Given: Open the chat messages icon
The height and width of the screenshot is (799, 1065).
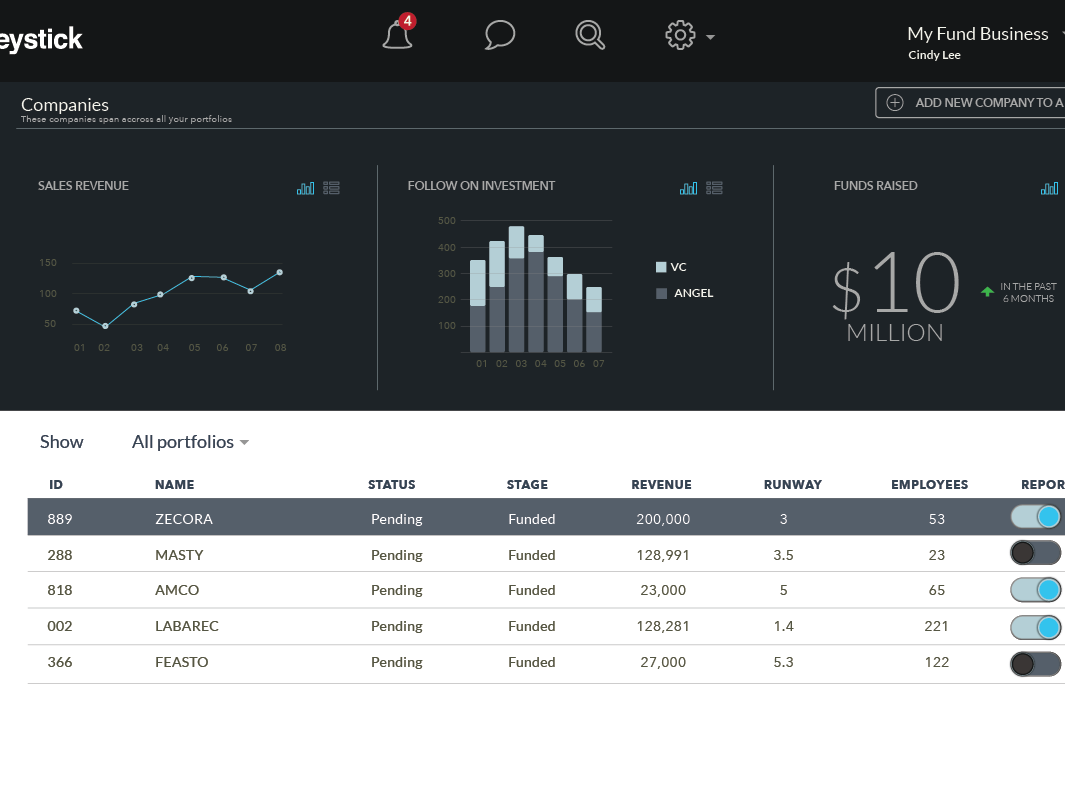Looking at the screenshot, I should coord(500,35).
